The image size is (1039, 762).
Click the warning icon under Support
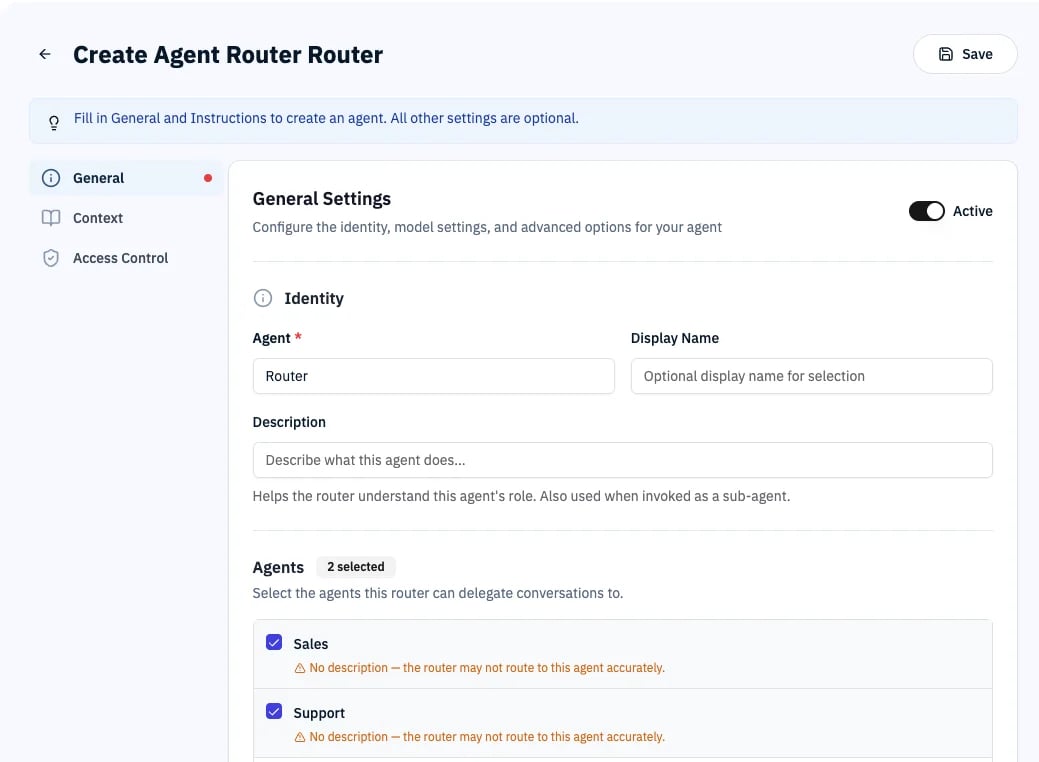point(300,737)
